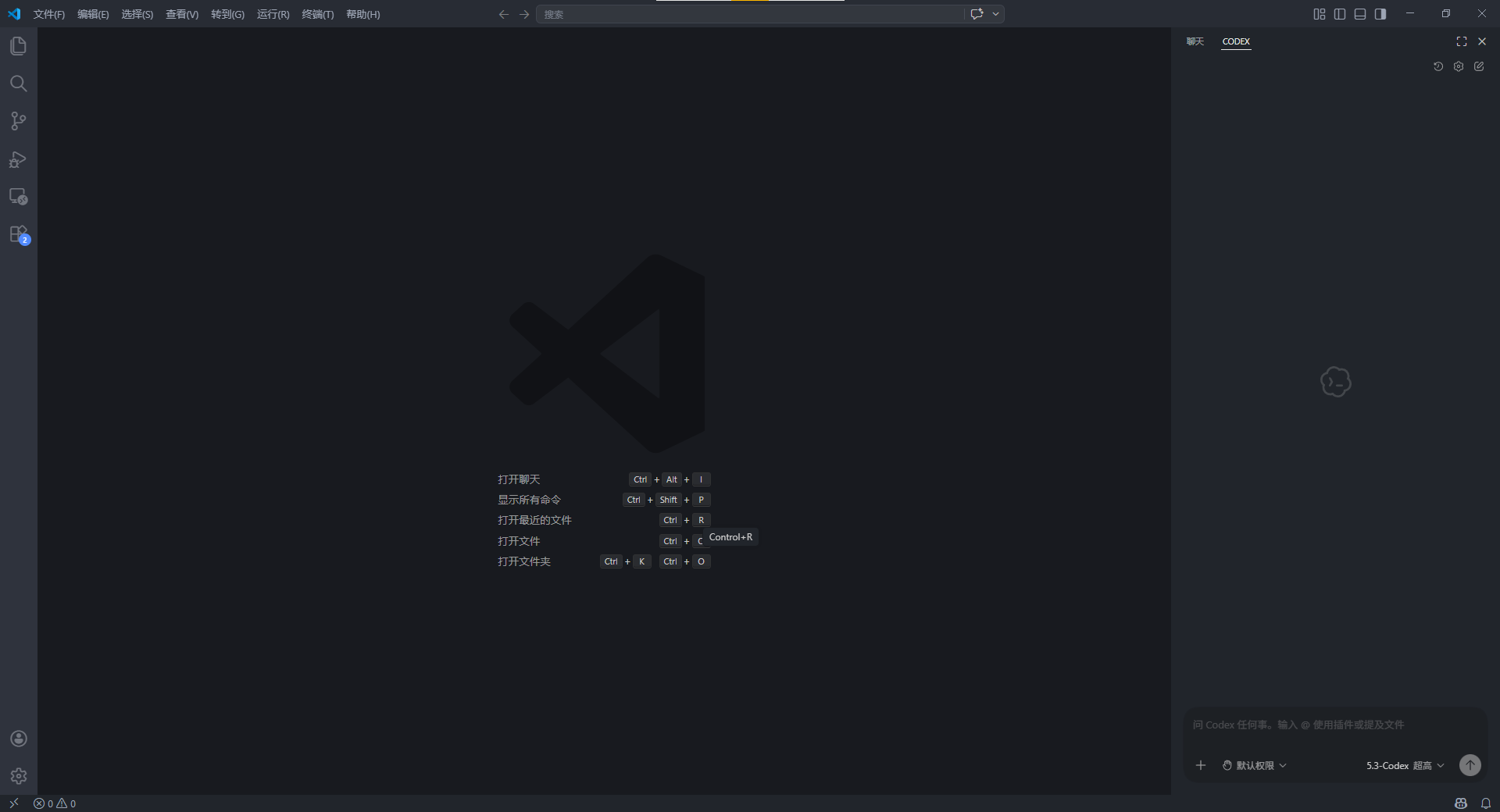Open the Accounts icon in activity bar
Viewport: 1500px width, 812px height.
(18, 739)
